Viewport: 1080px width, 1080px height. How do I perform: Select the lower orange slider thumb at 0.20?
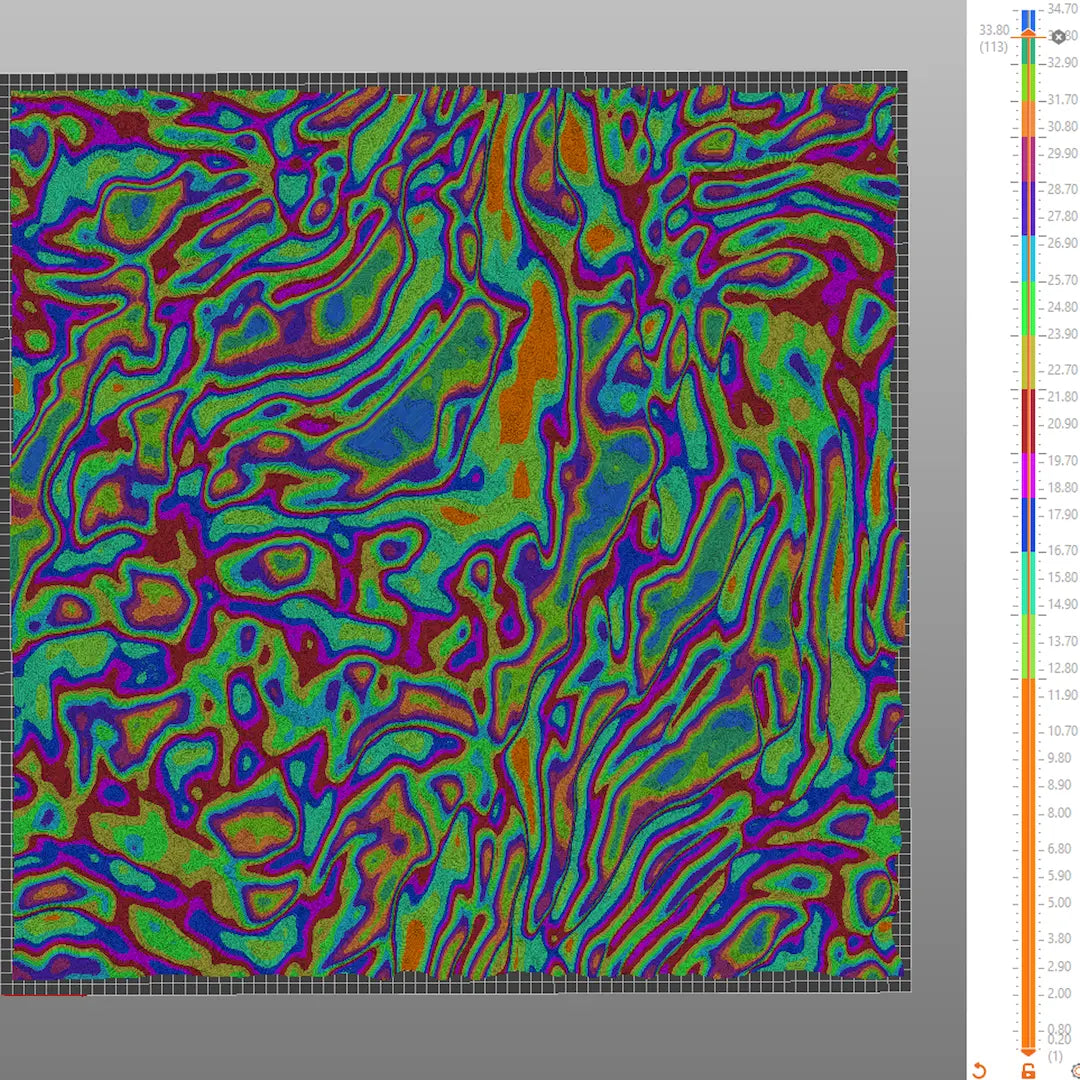coord(1028,1050)
